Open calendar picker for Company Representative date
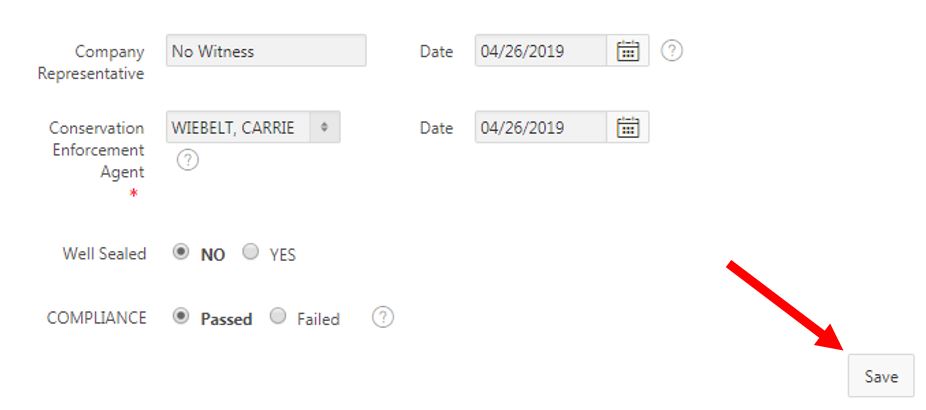Screen dimensions: 926x410 click(628, 51)
